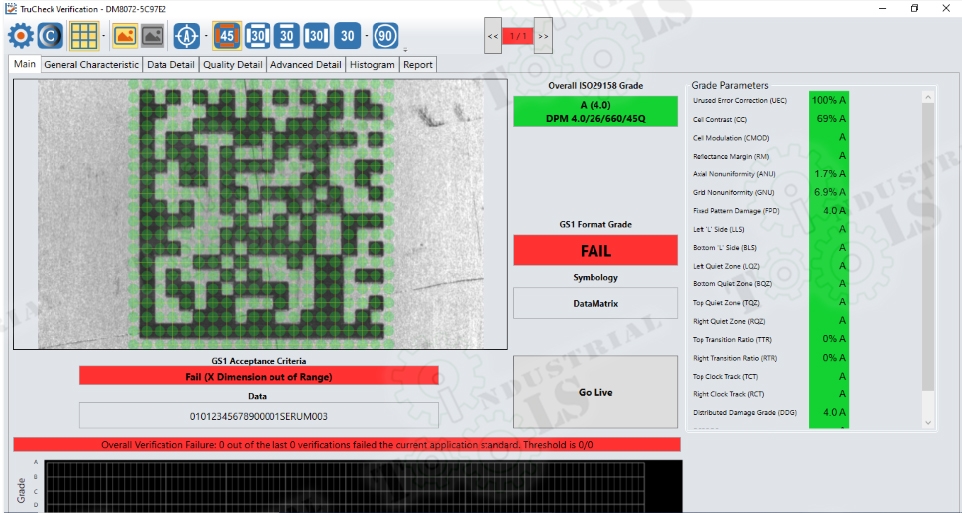Click the DataMatrix symbology field

[595, 303]
